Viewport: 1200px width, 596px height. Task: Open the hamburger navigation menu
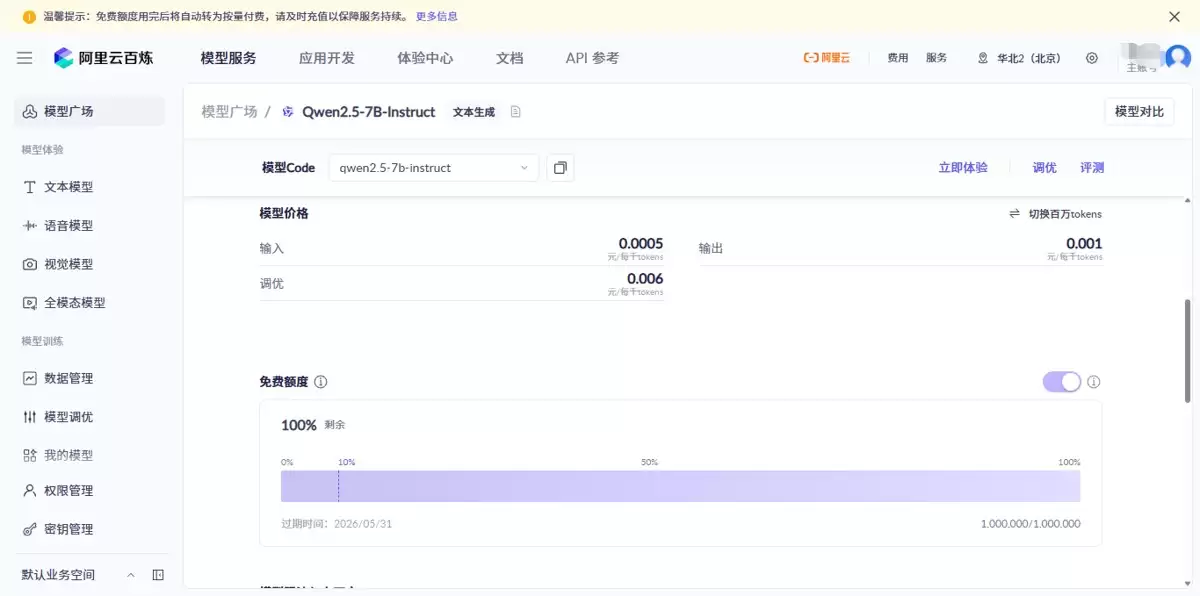click(25, 58)
